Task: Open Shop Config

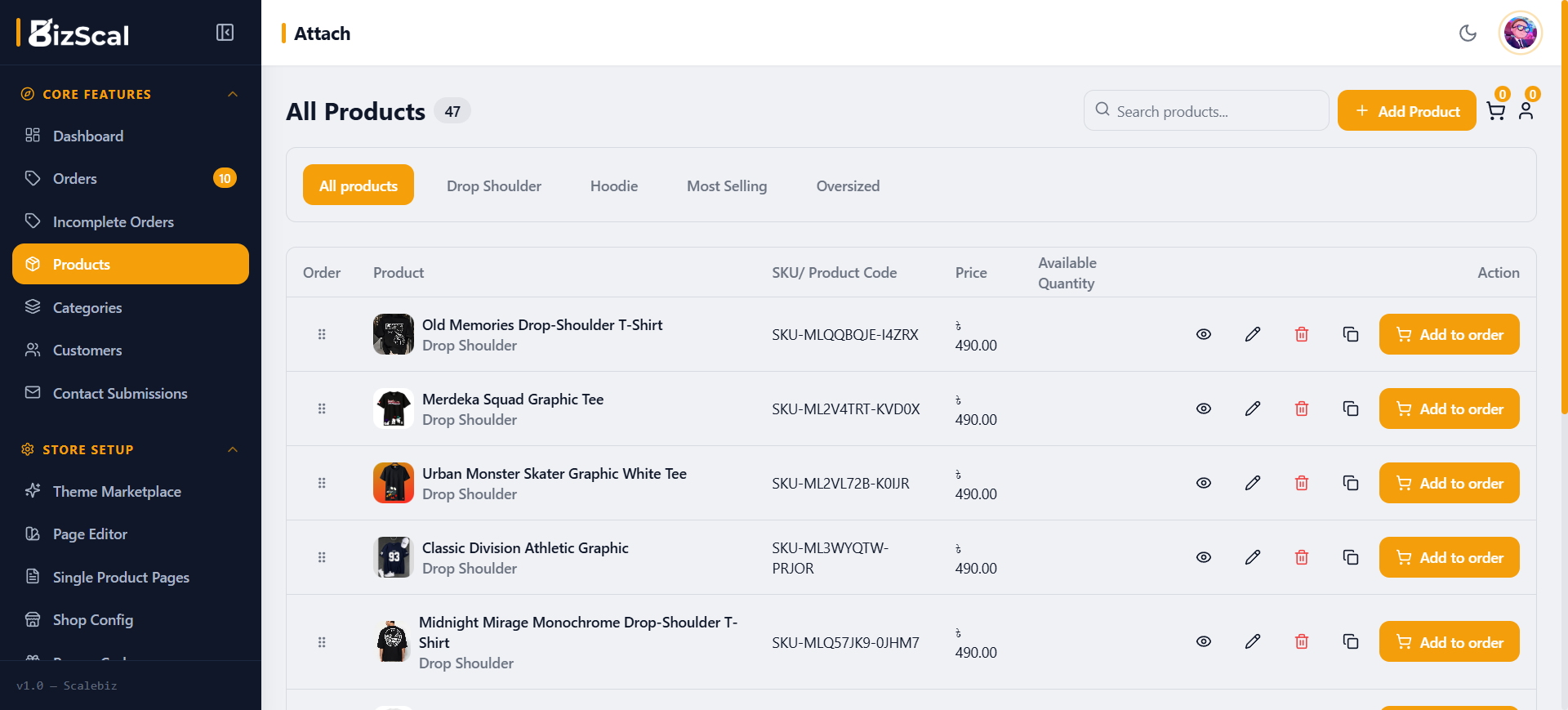Action: (131, 619)
